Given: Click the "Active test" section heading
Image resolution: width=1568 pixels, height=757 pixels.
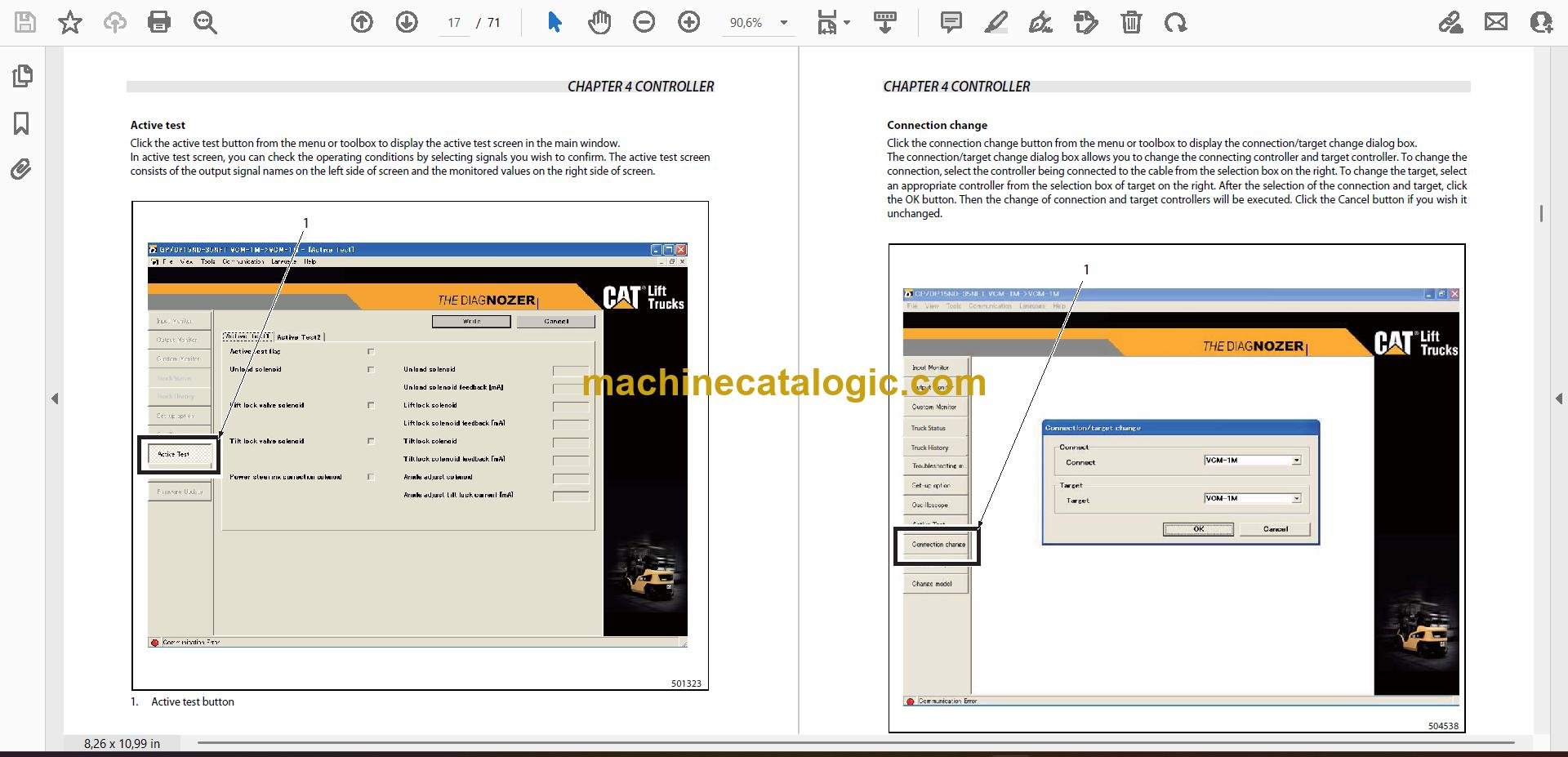Looking at the screenshot, I should coord(158,125).
